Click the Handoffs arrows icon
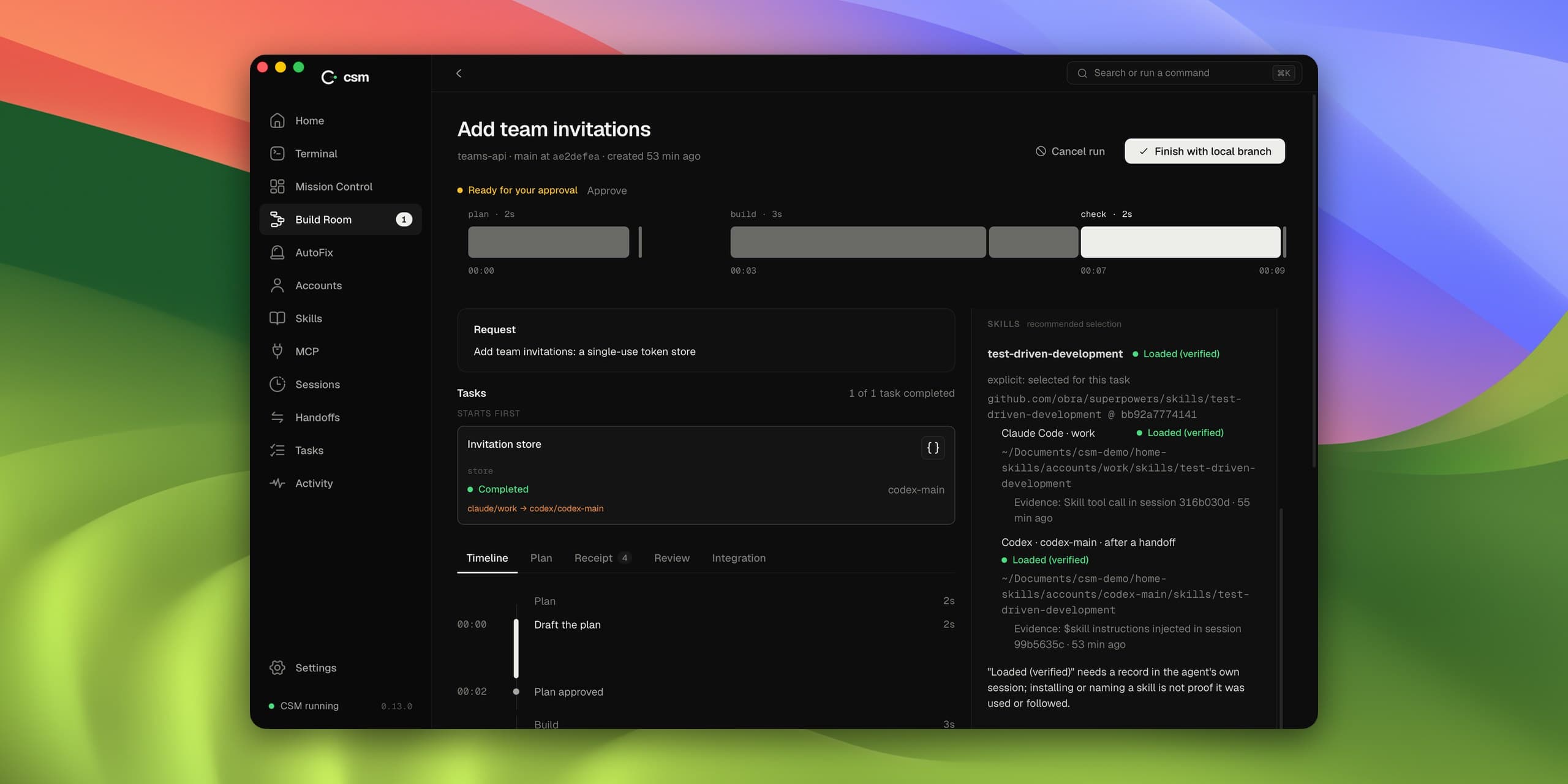Screen dimensions: 1568x784 pos(277,417)
